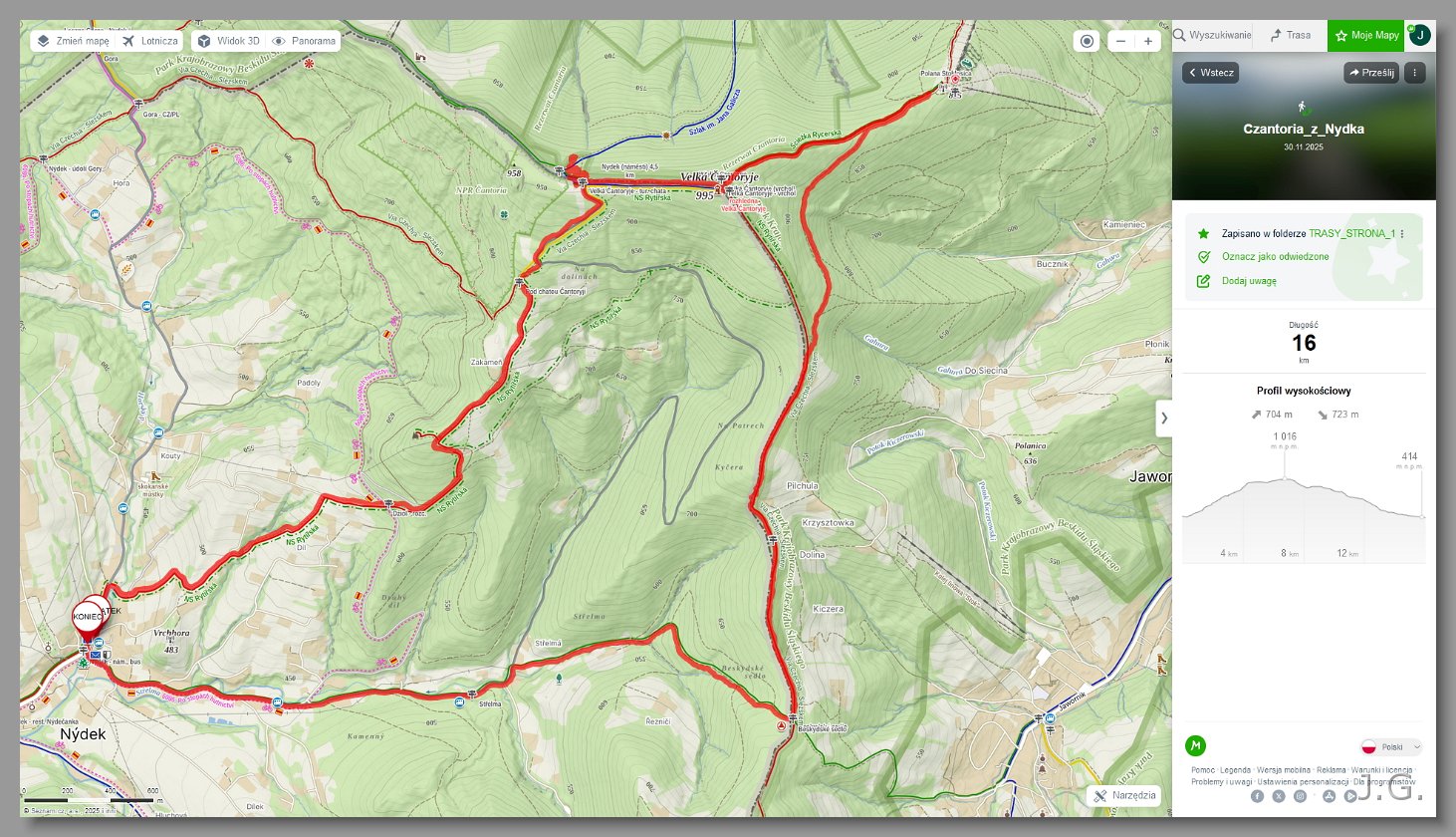Screen dimensions: 1456x837
Task: Click the geolocation target icon
Action: 1087,41
